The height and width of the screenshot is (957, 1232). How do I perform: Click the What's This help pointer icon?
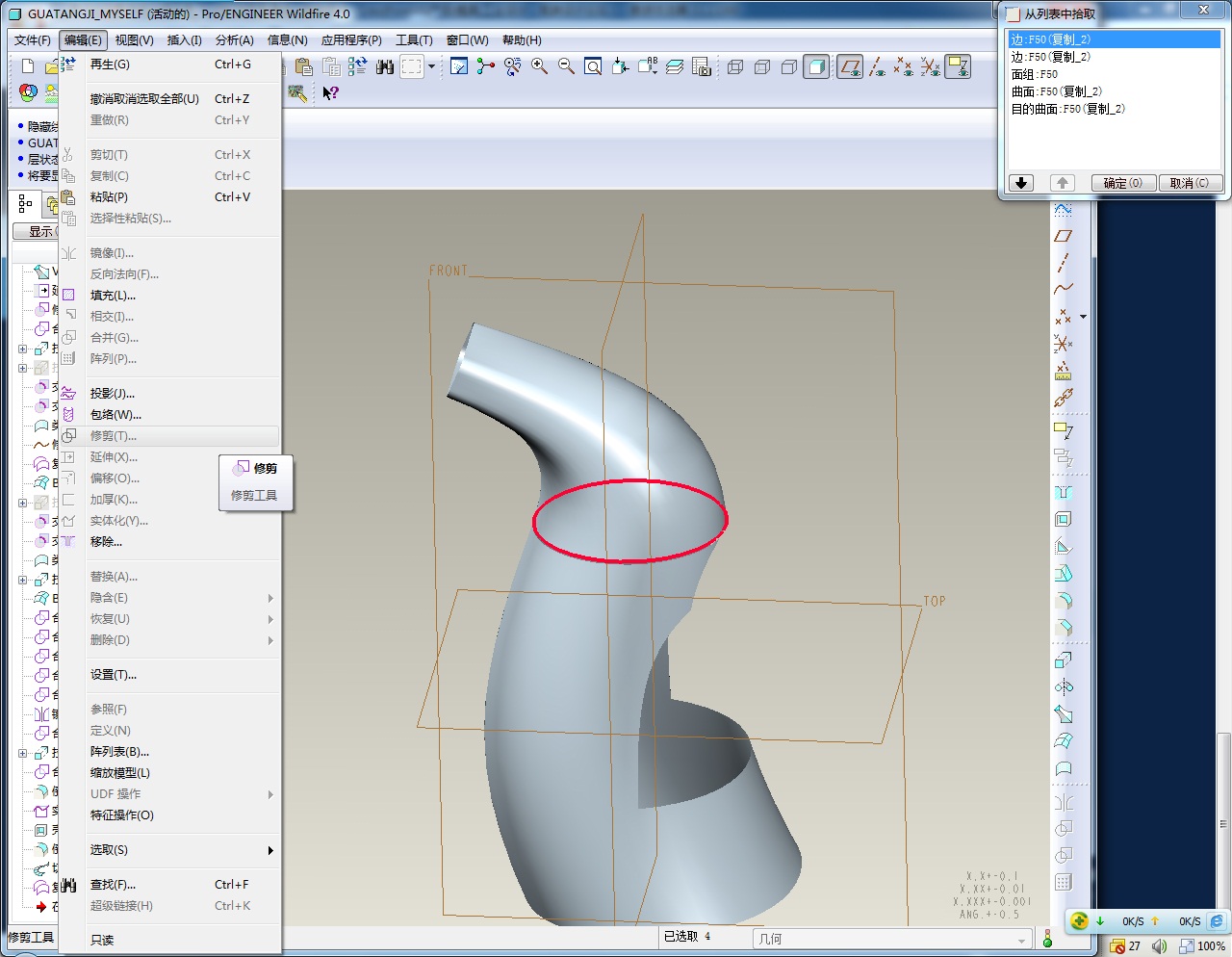[x=330, y=93]
